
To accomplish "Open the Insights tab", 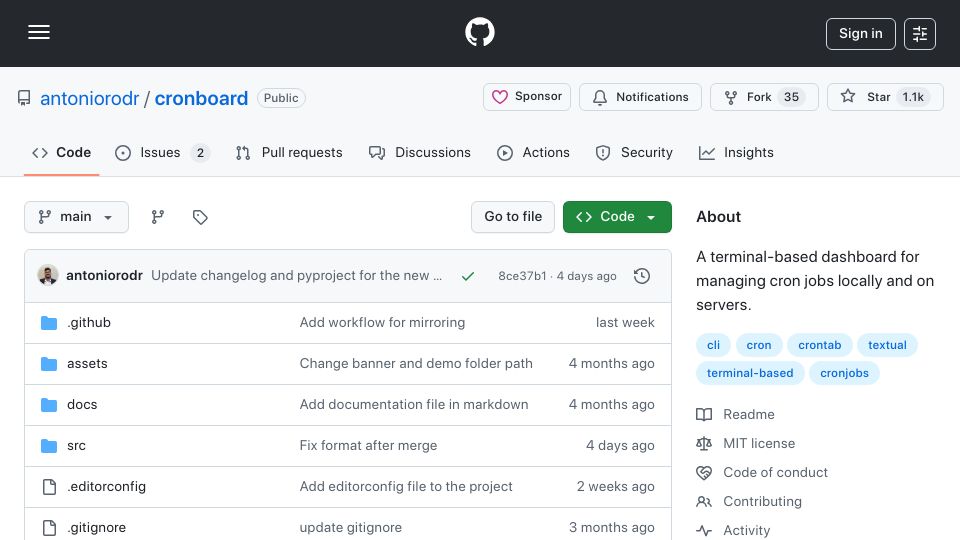I will point(736,152).
